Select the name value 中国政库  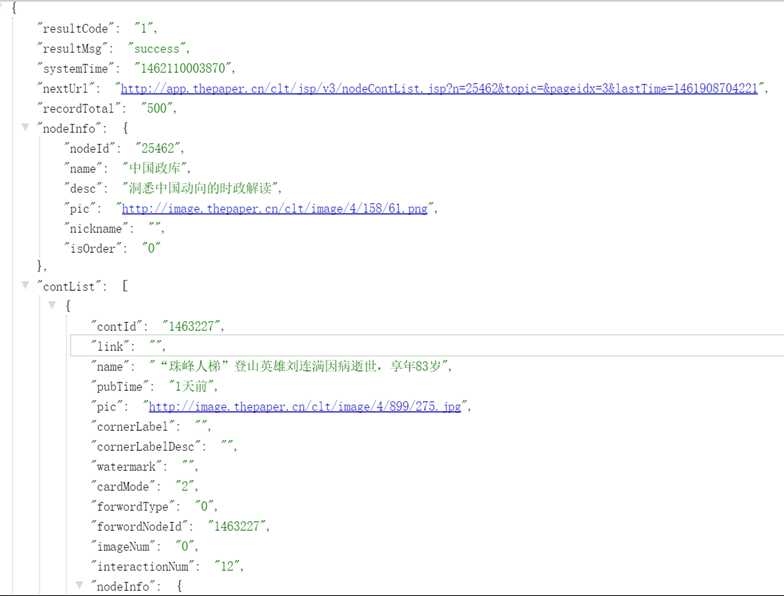pos(154,168)
